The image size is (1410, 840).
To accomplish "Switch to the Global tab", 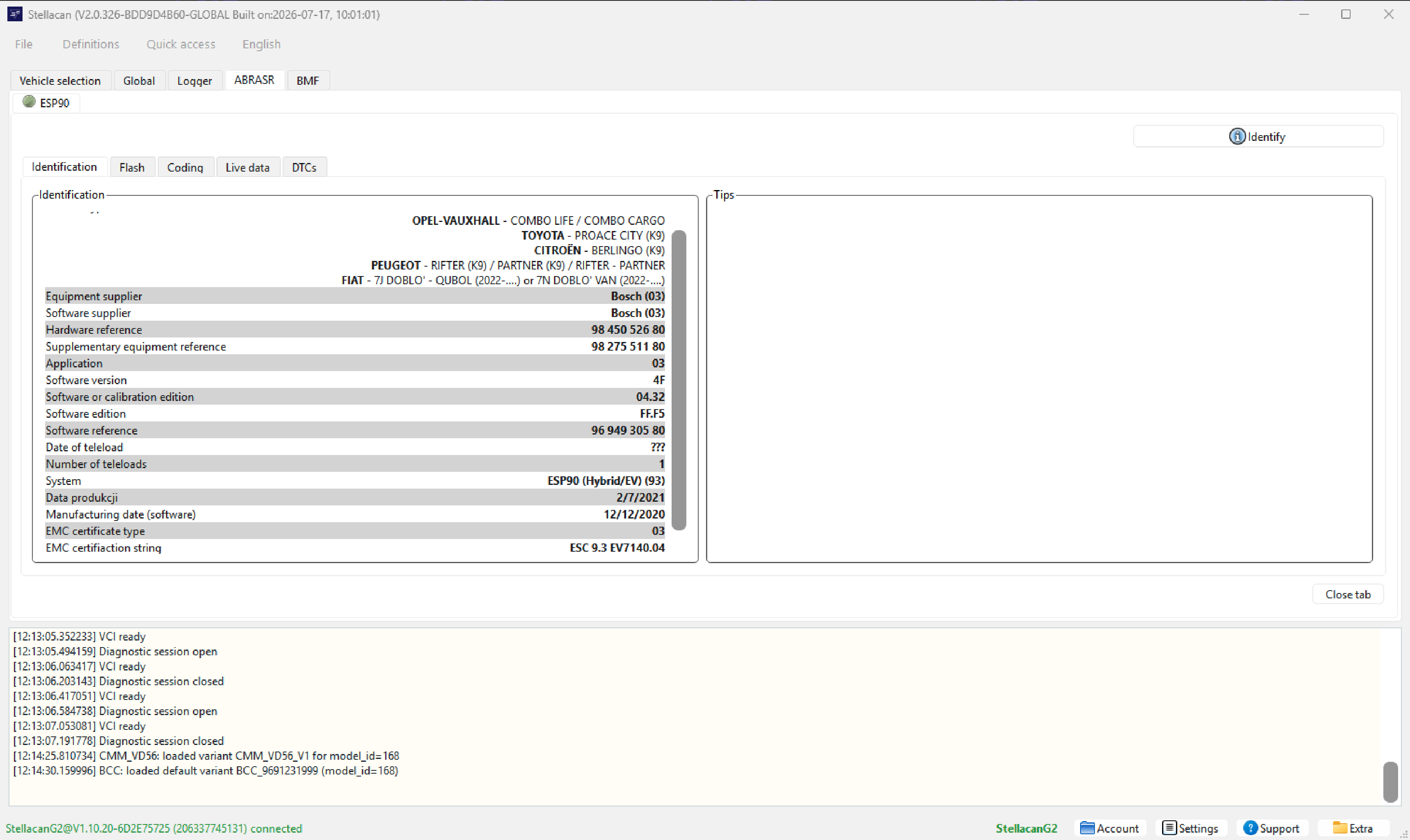I will tap(139, 80).
